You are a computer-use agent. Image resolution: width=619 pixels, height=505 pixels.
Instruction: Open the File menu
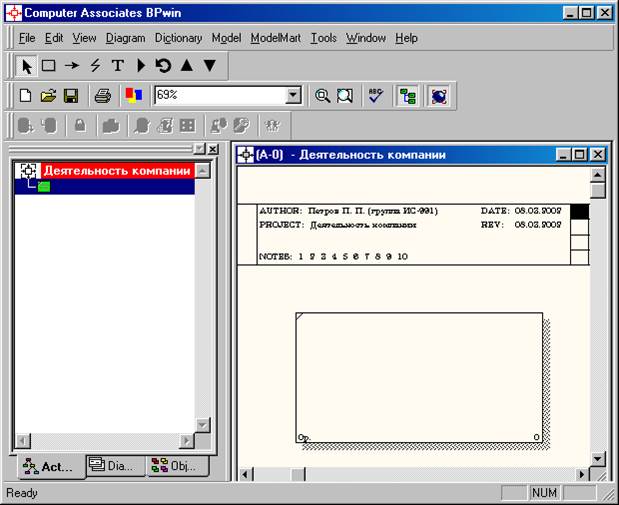pos(27,38)
